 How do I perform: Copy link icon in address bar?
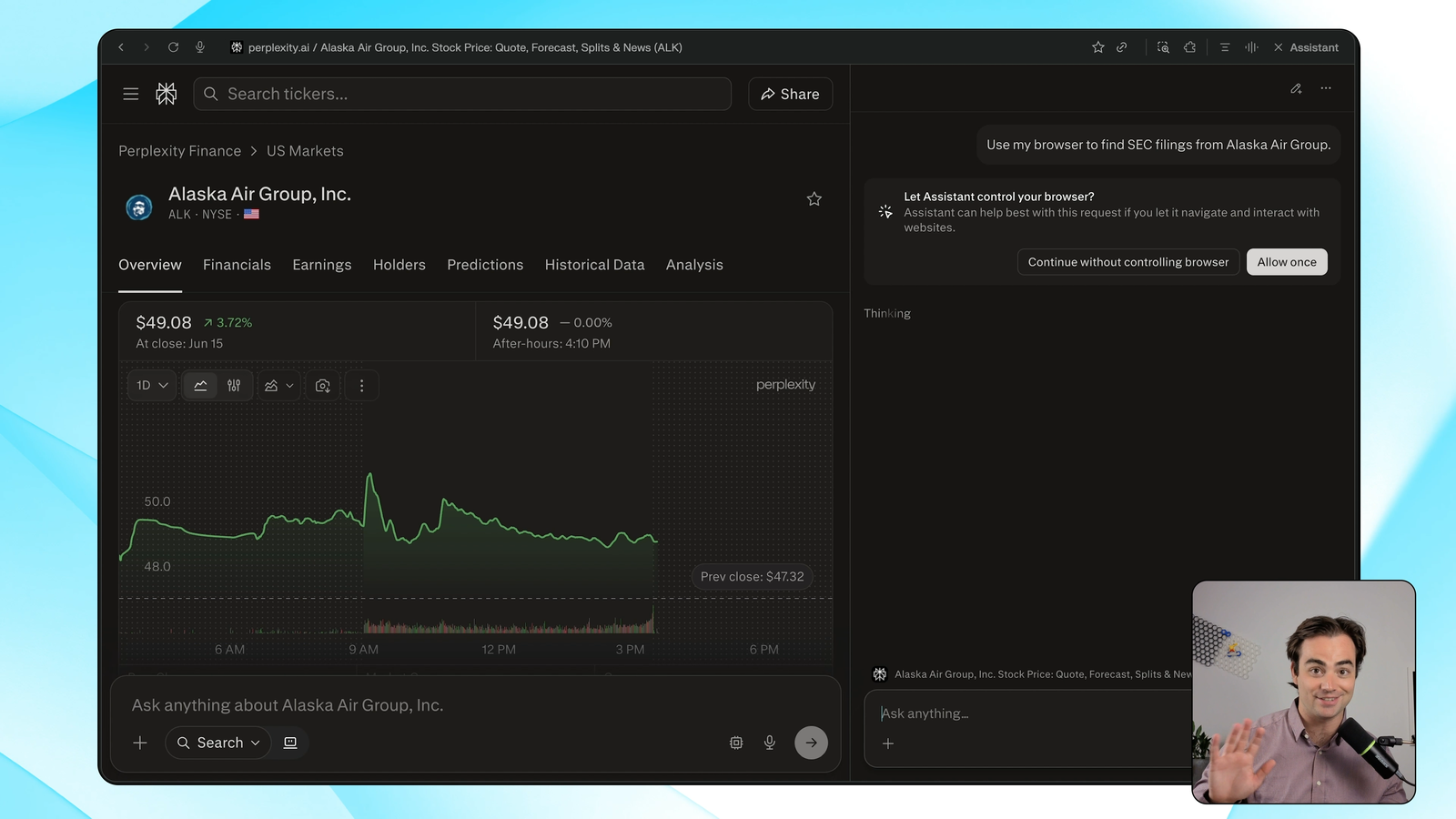1122,47
